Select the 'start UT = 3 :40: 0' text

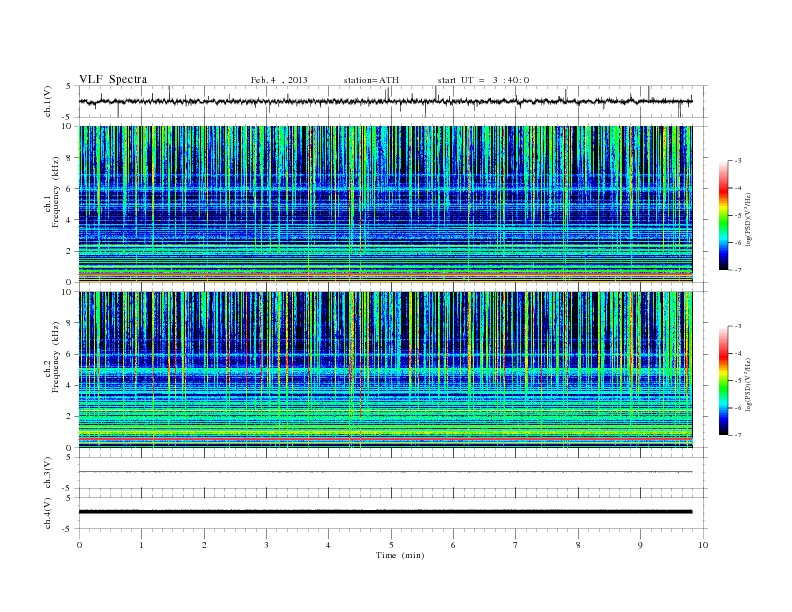pyautogui.click(x=483, y=80)
